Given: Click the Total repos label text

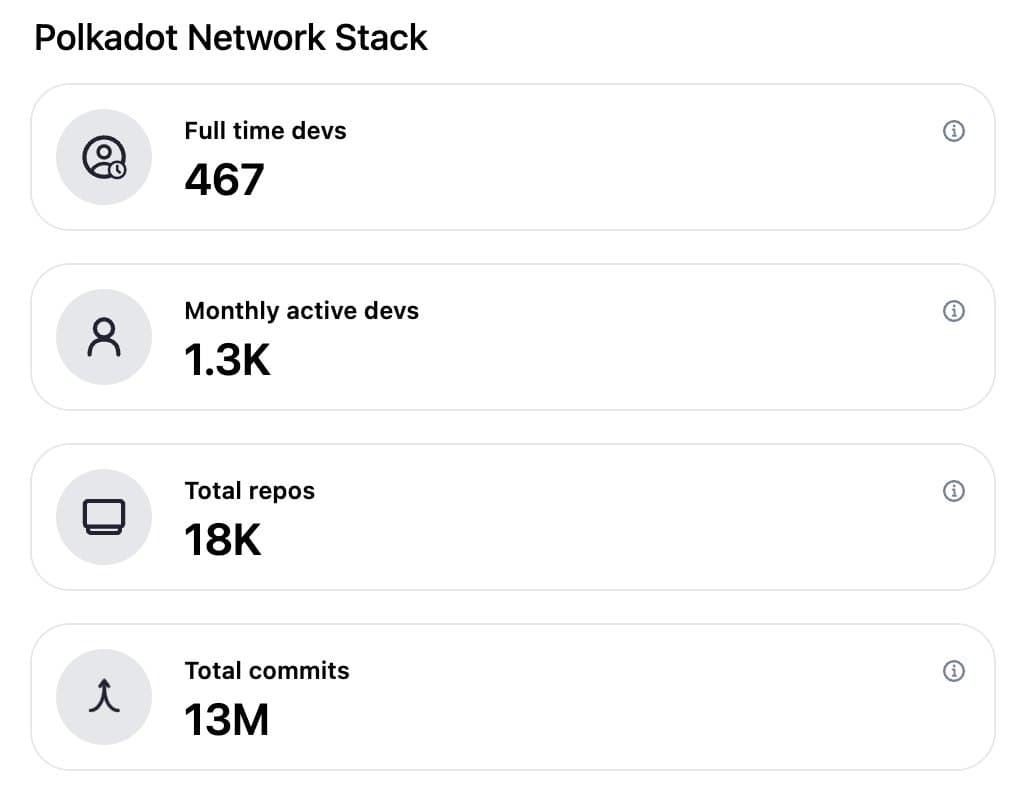Looking at the screenshot, I should (249, 491).
